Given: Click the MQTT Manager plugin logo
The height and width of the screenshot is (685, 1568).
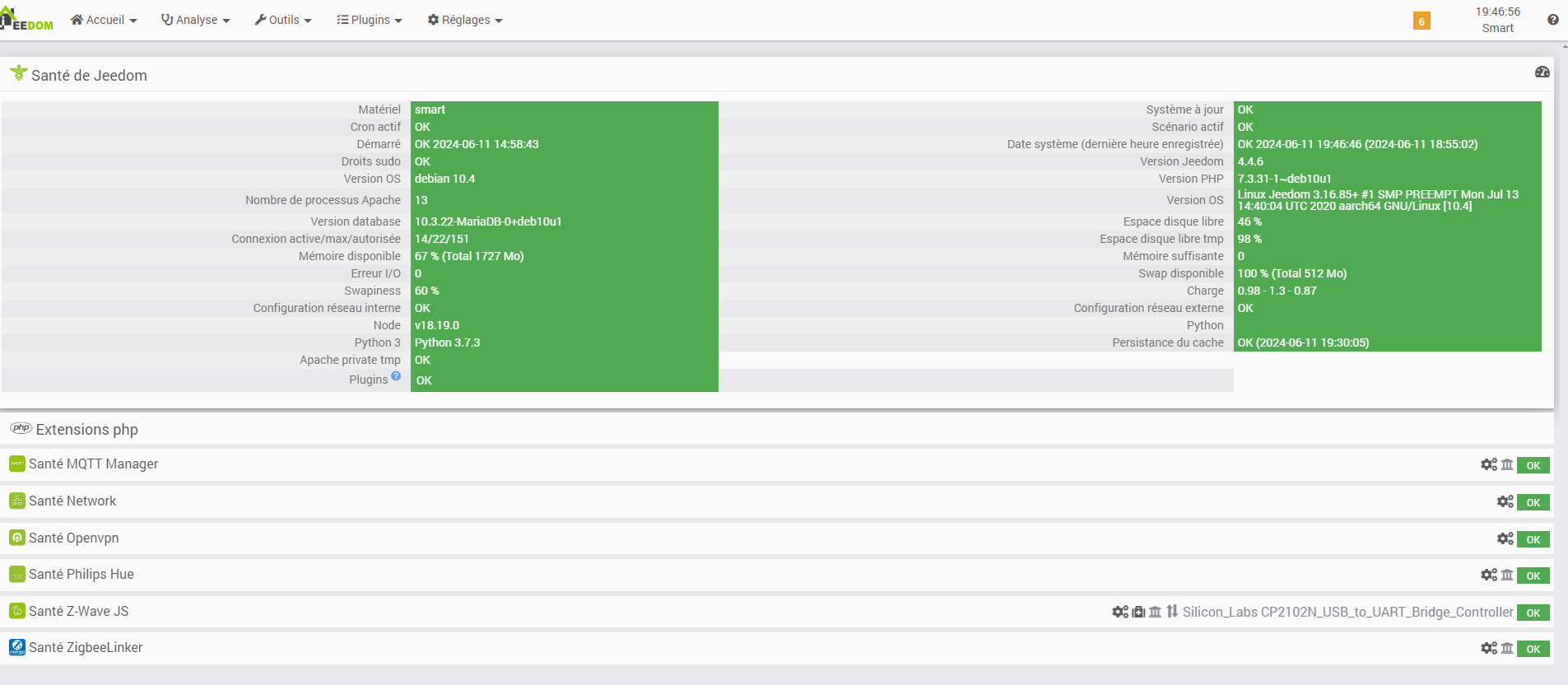Looking at the screenshot, I should (17, 464).
